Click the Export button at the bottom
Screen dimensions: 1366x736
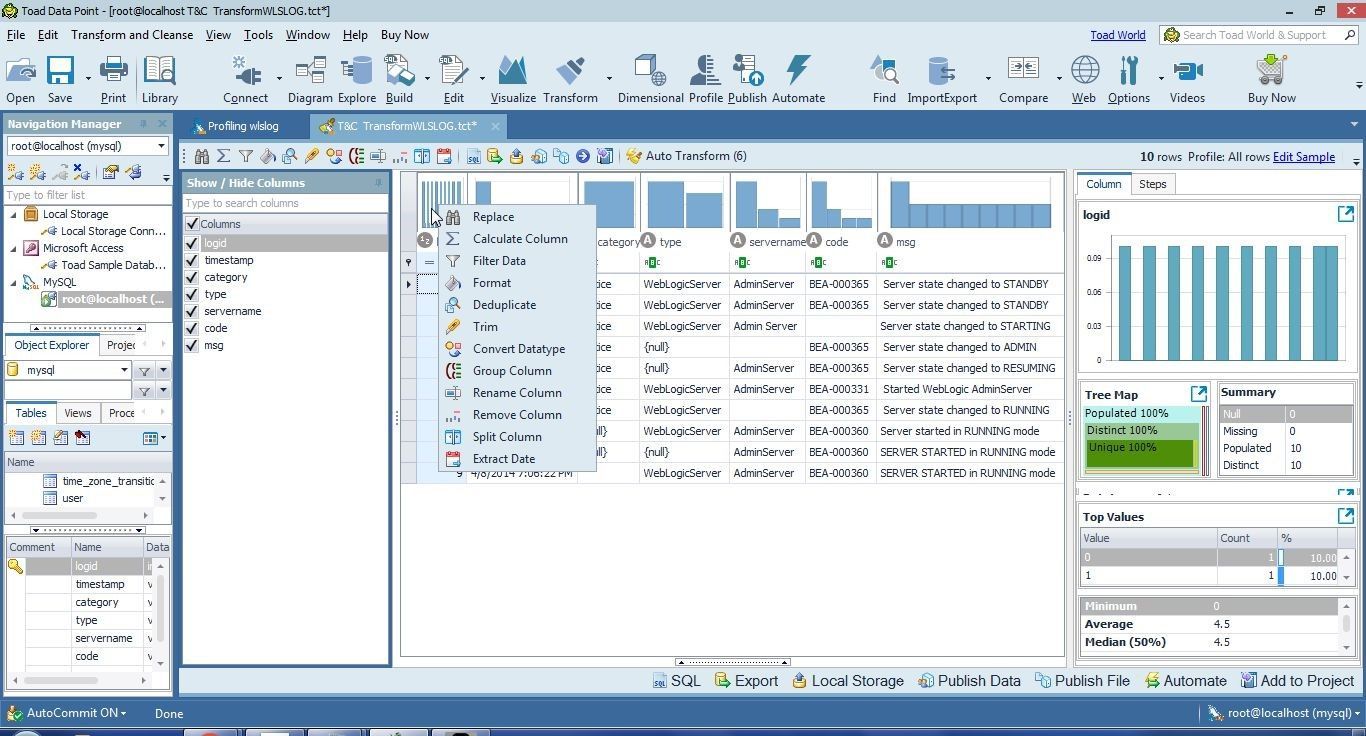tap(746, 681)
